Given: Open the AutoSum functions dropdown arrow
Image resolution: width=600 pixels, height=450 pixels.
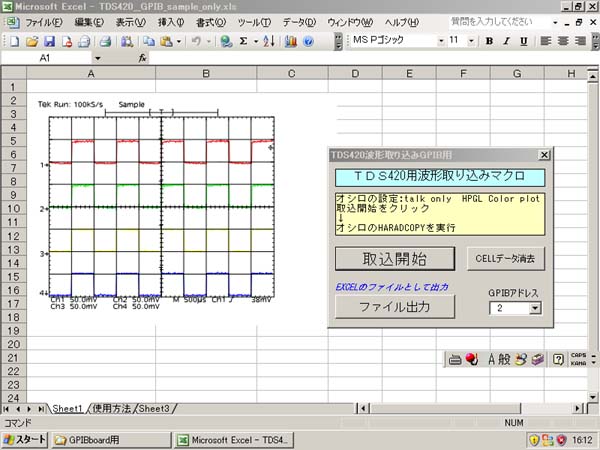Looking at the screenshot, I should point(256,41).
